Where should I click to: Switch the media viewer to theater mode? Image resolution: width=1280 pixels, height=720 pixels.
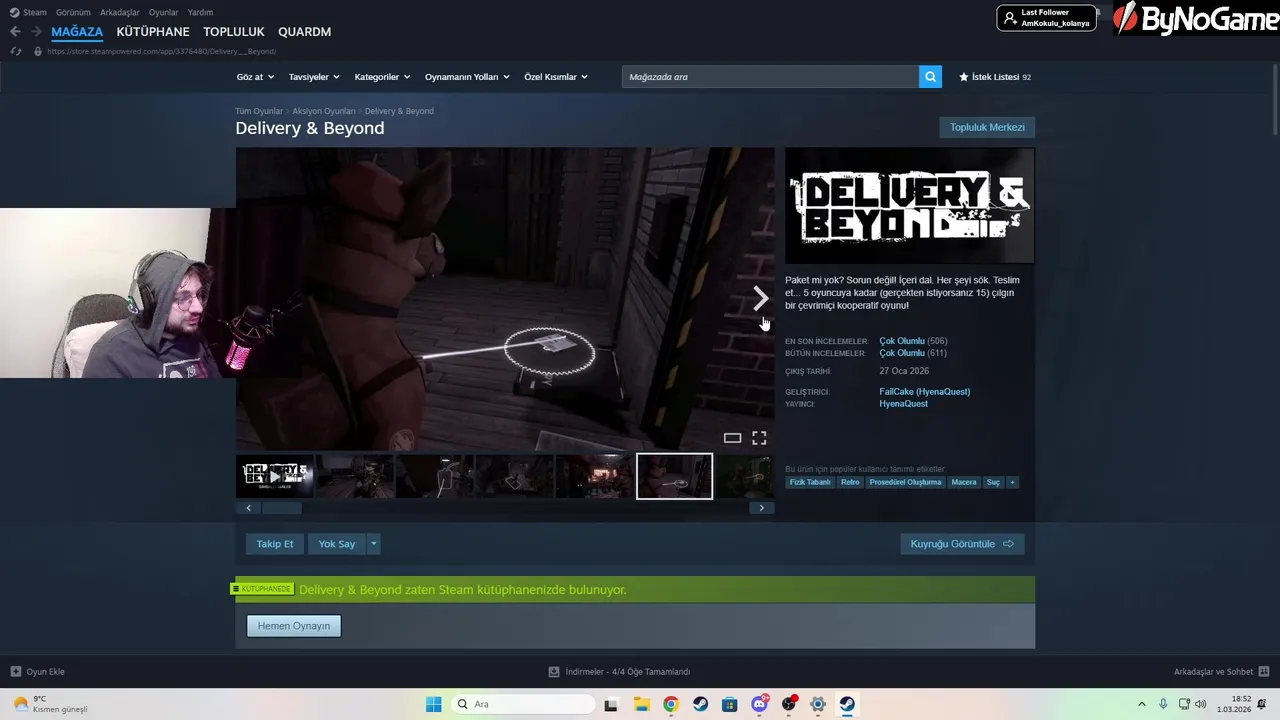732,438
